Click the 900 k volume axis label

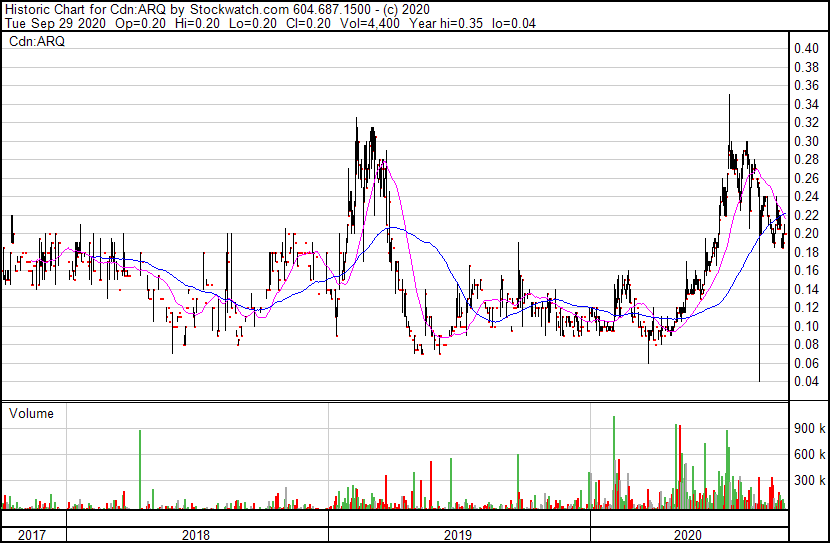click(810, 429)
